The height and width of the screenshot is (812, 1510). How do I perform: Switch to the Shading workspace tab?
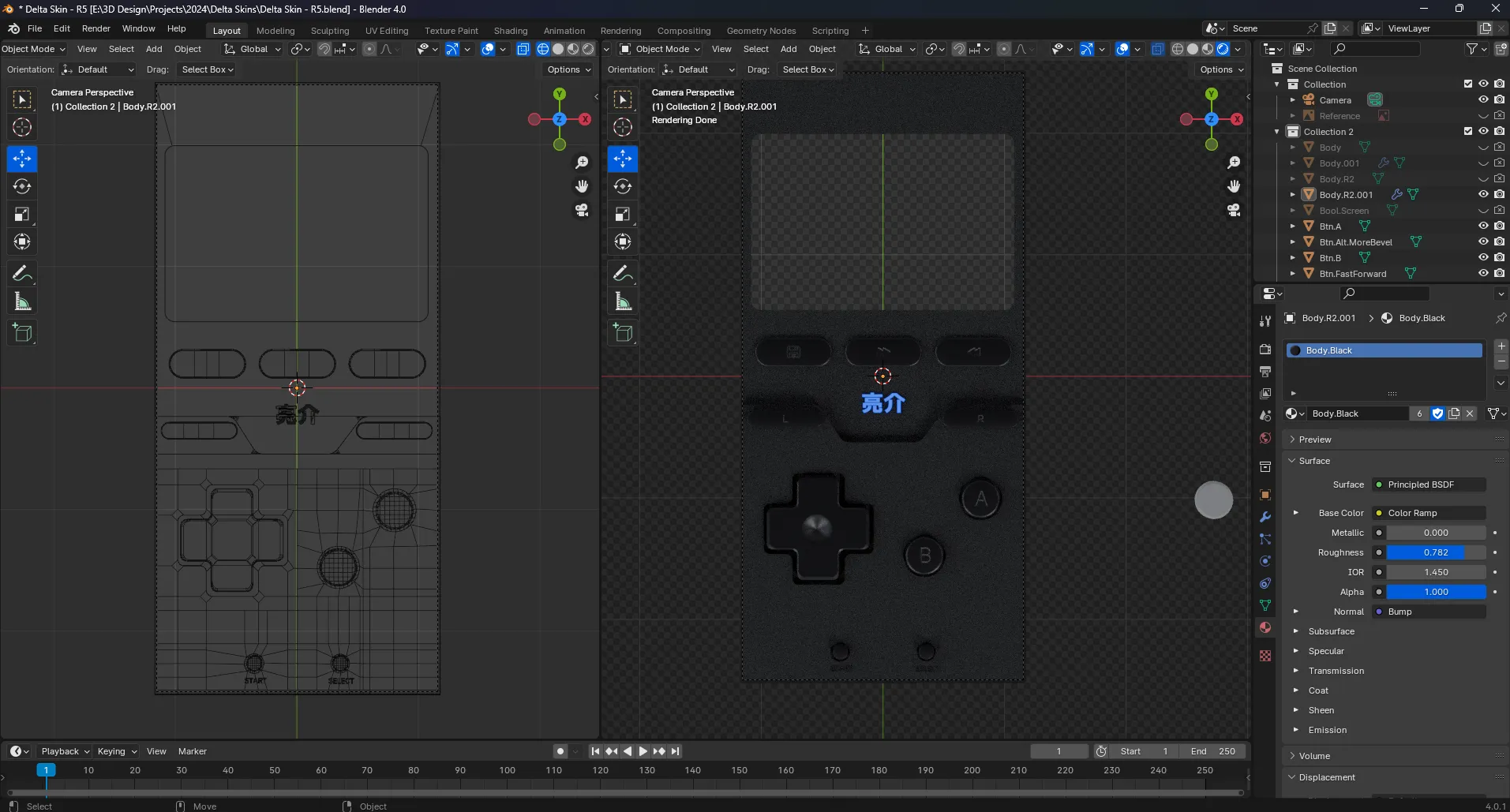[510, 30]
